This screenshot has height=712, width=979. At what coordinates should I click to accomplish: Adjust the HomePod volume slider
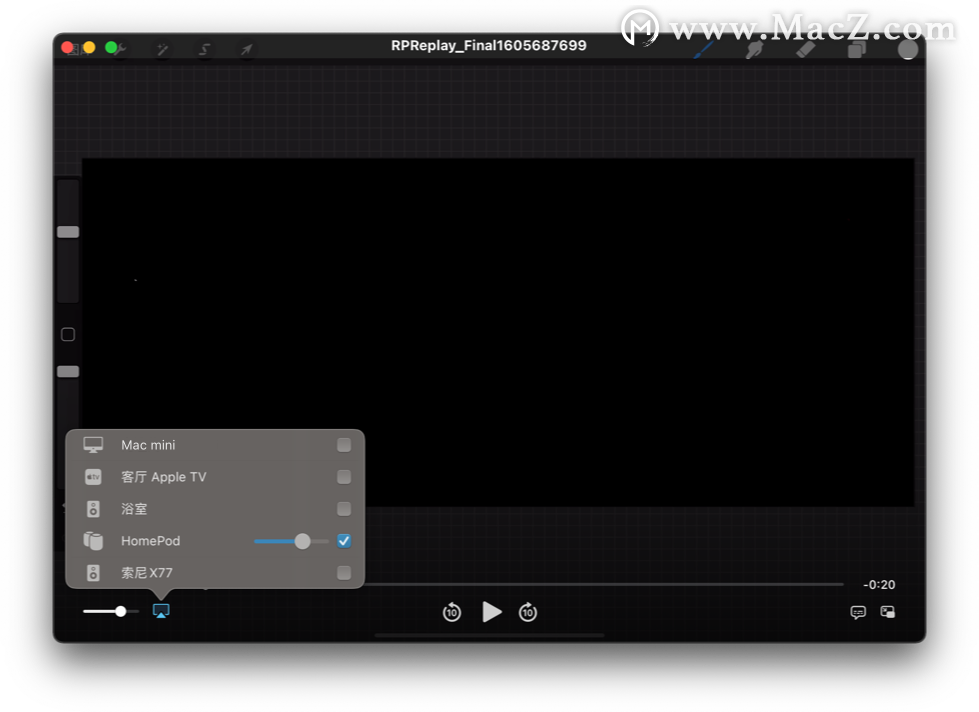pyautogui.click(x=291, y=541)
